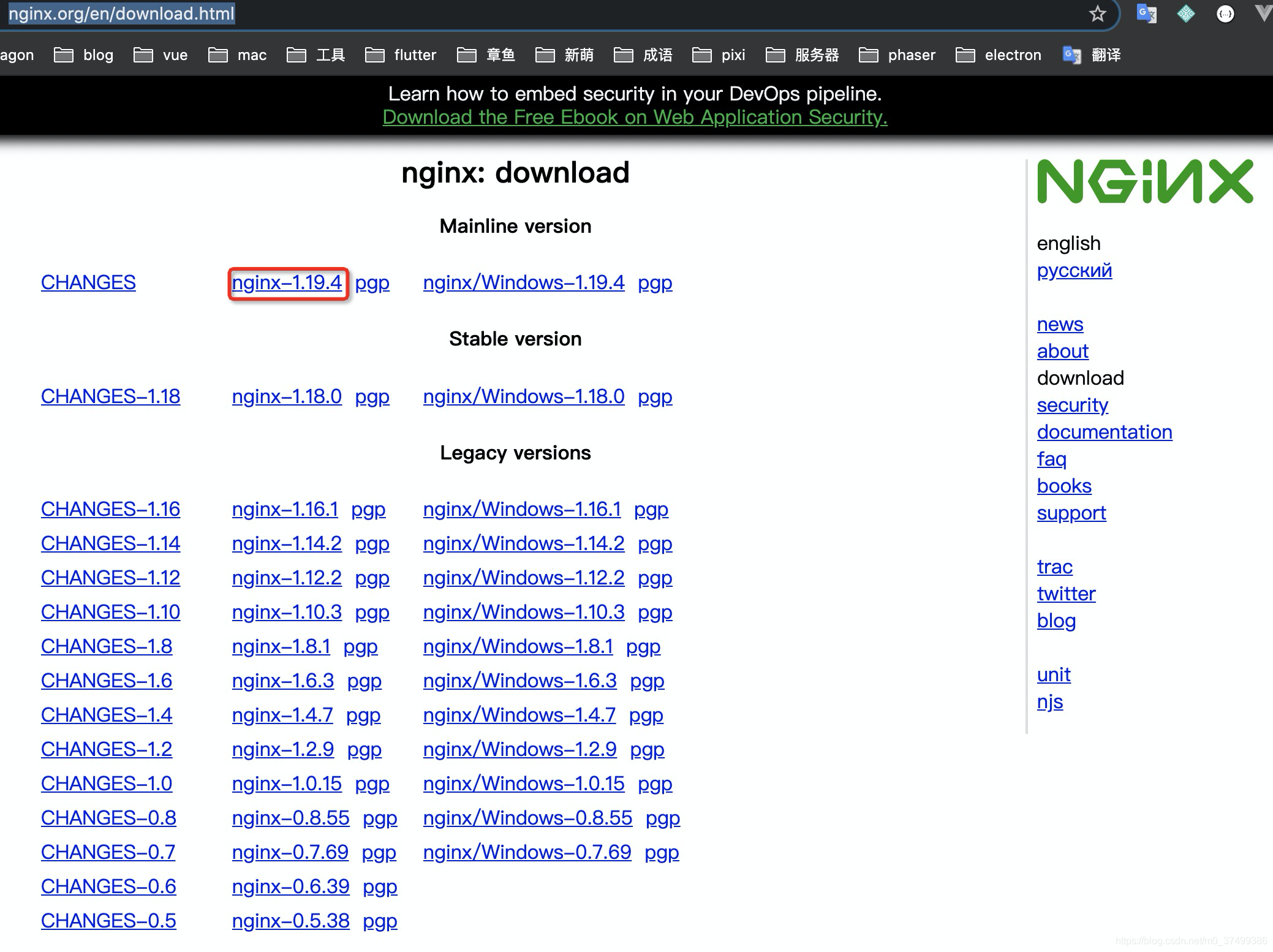Open the security sidebar link

click(x=1072, y=405)
